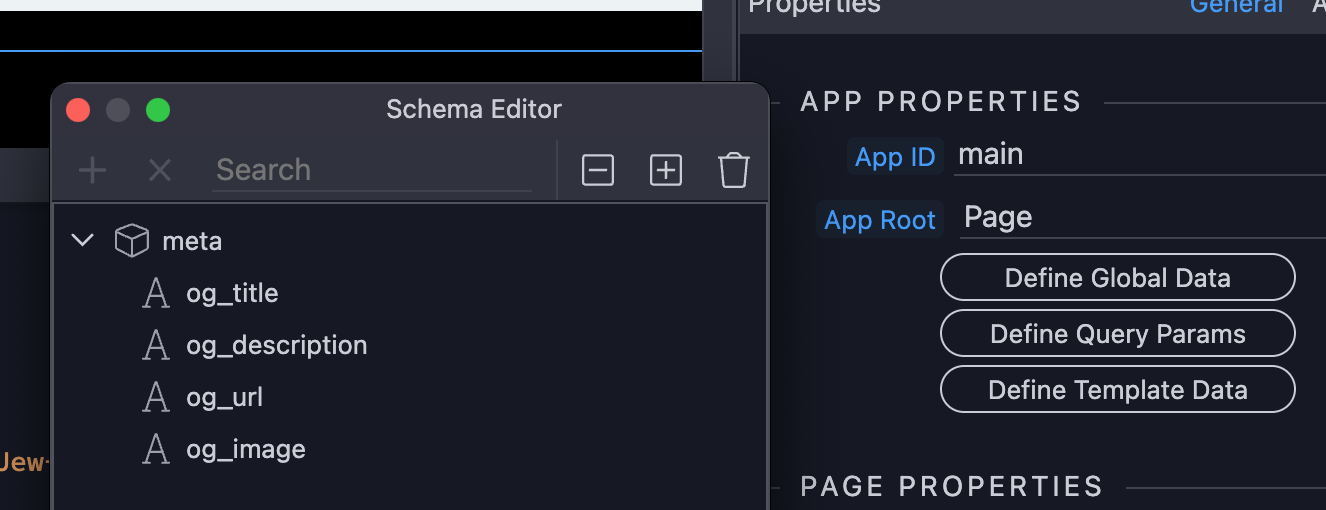Expand all schema nodes with plus-box icon
Image resolution: width=1326 pixels, height=510 pixels.
pos(666,170)
